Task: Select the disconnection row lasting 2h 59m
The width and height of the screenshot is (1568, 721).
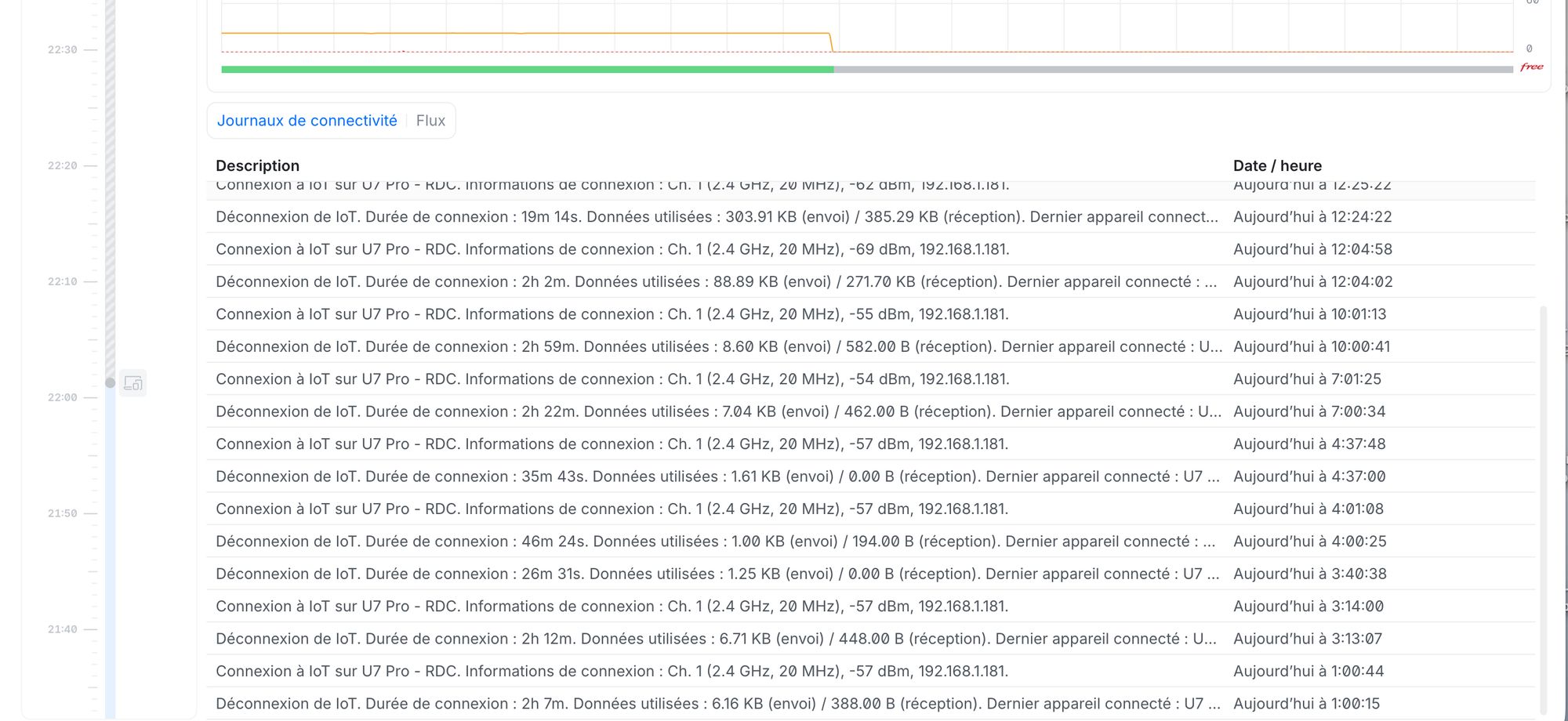Action: (870, 346)
